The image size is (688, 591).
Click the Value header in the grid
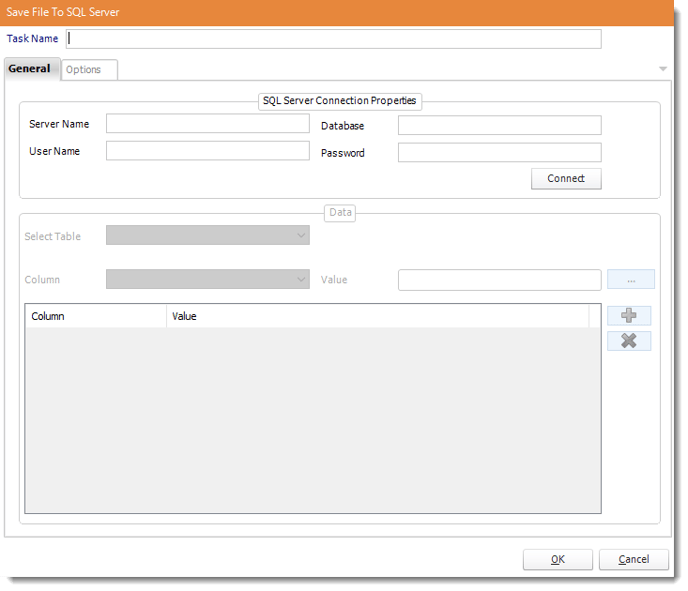point(377,316)
